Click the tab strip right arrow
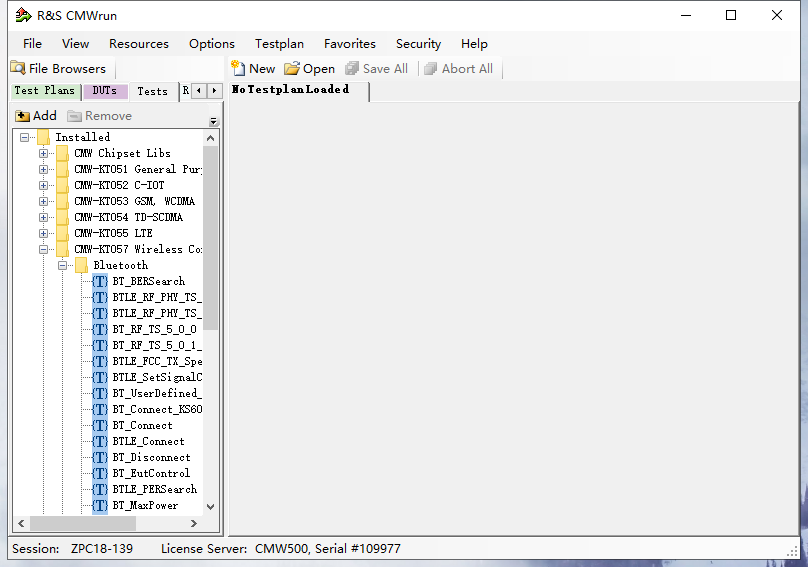The image size is (808, 567). point(214,91)
